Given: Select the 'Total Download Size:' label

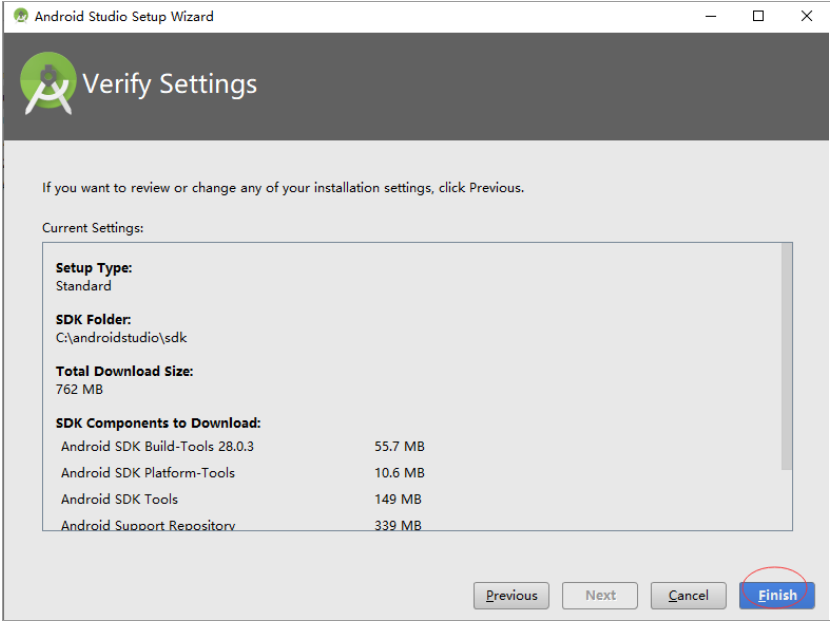Looking at the screenshot, I should tap(124, 372).
